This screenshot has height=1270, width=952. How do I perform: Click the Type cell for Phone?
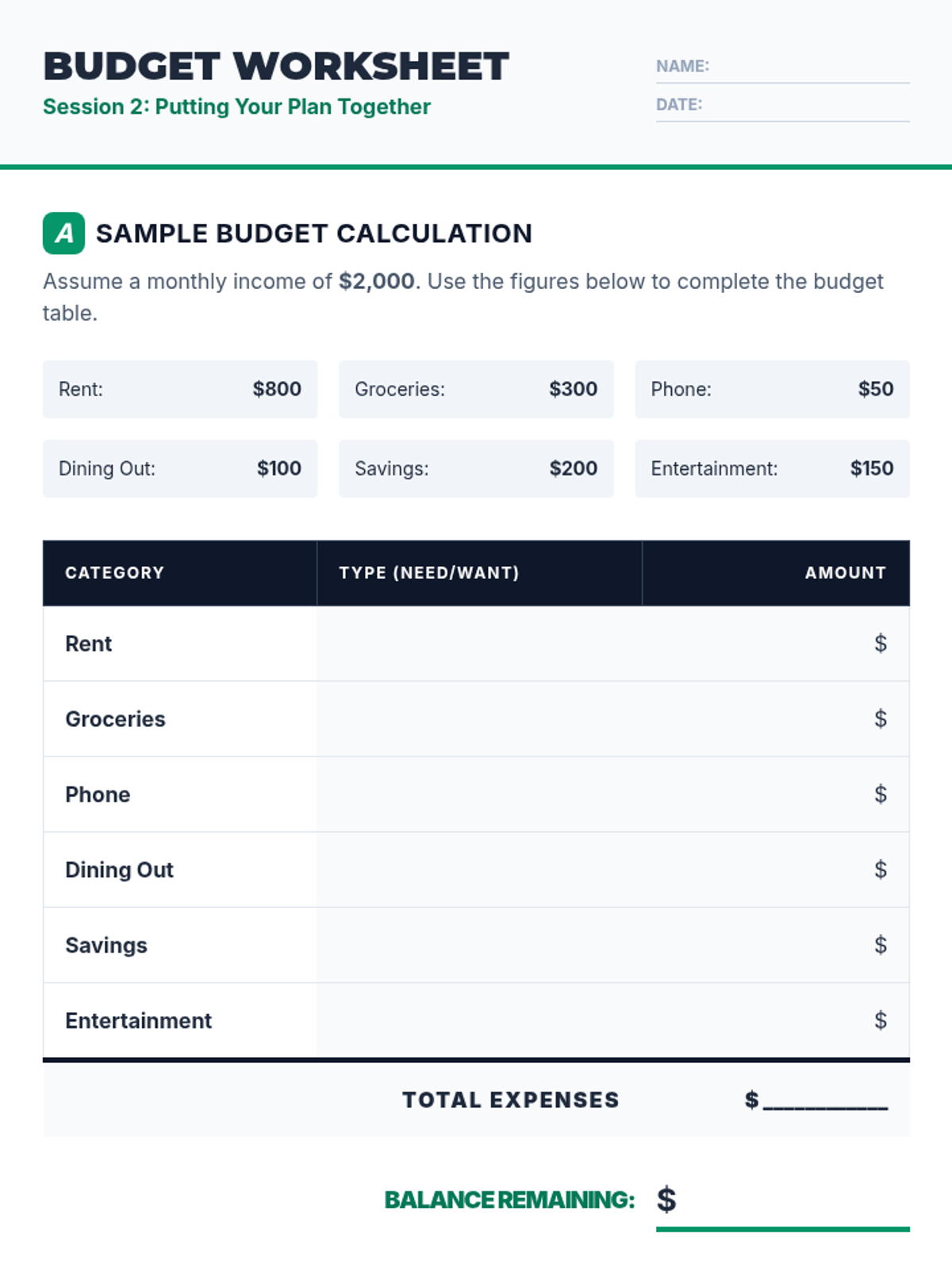[x=479, y=795]
